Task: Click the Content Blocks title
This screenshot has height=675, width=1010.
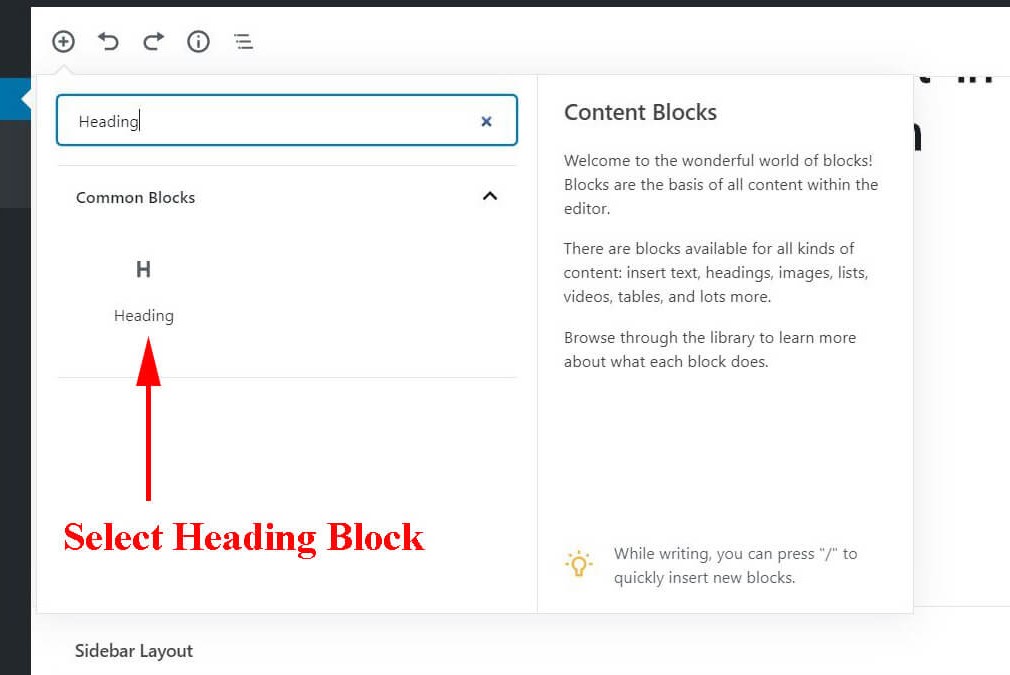Action: [640, 112]
